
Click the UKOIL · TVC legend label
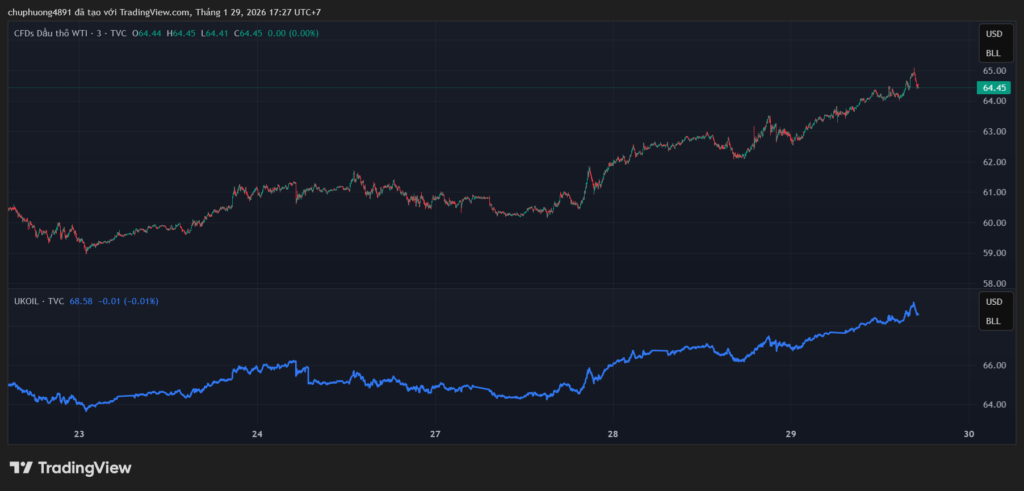point(38,301)
